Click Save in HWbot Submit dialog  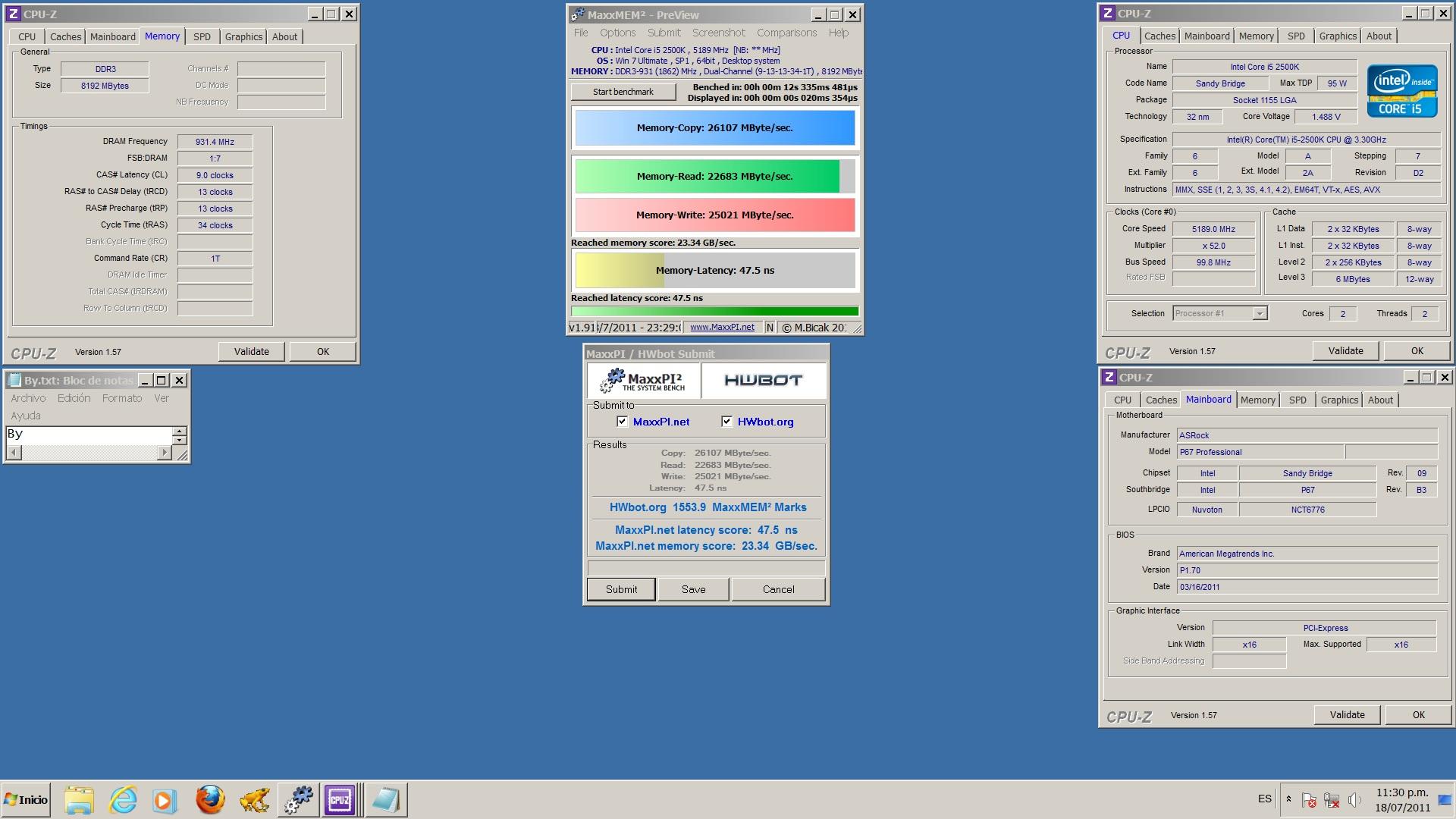click(x=693, y=589)
